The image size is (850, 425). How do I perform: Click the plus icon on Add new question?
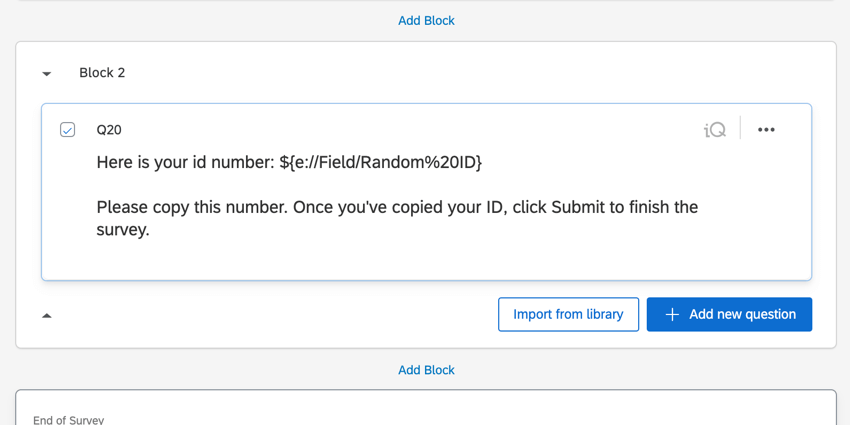coord(672,314)
